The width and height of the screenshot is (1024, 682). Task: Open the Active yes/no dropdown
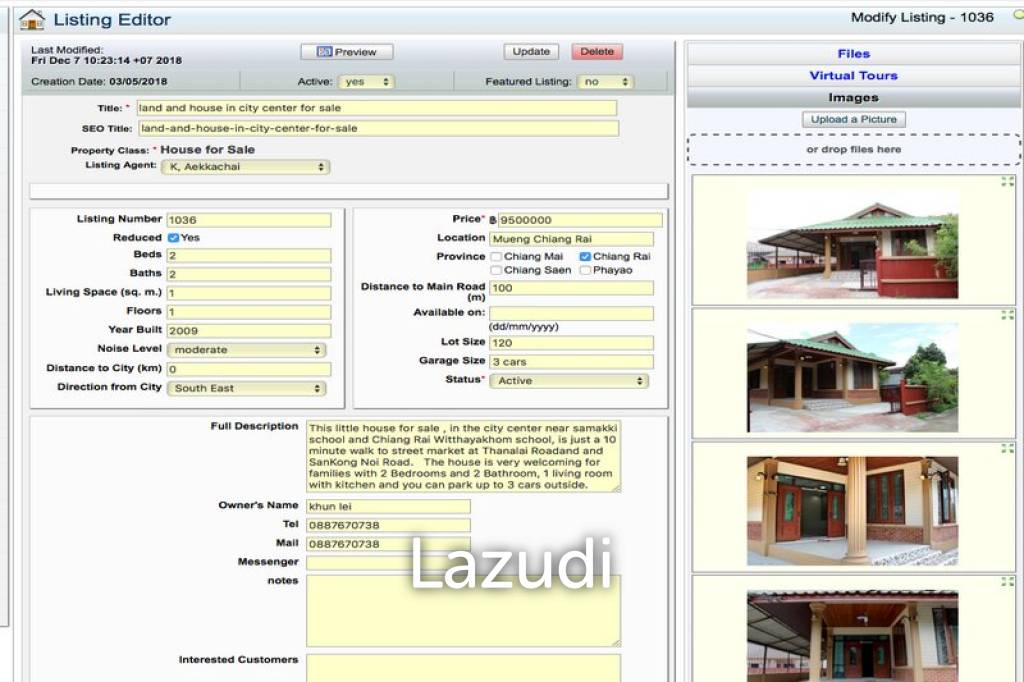tap(366, 82)
